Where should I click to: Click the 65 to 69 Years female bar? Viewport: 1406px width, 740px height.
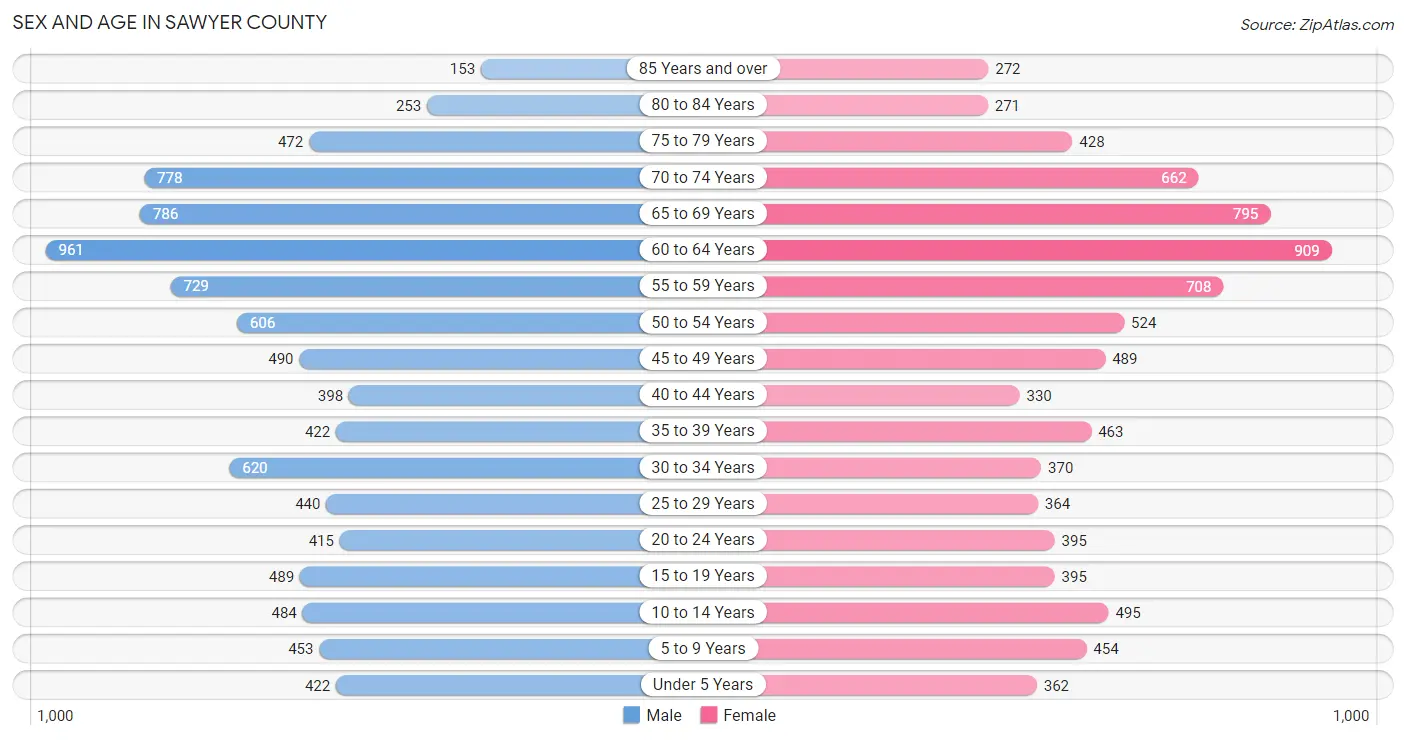987,214
